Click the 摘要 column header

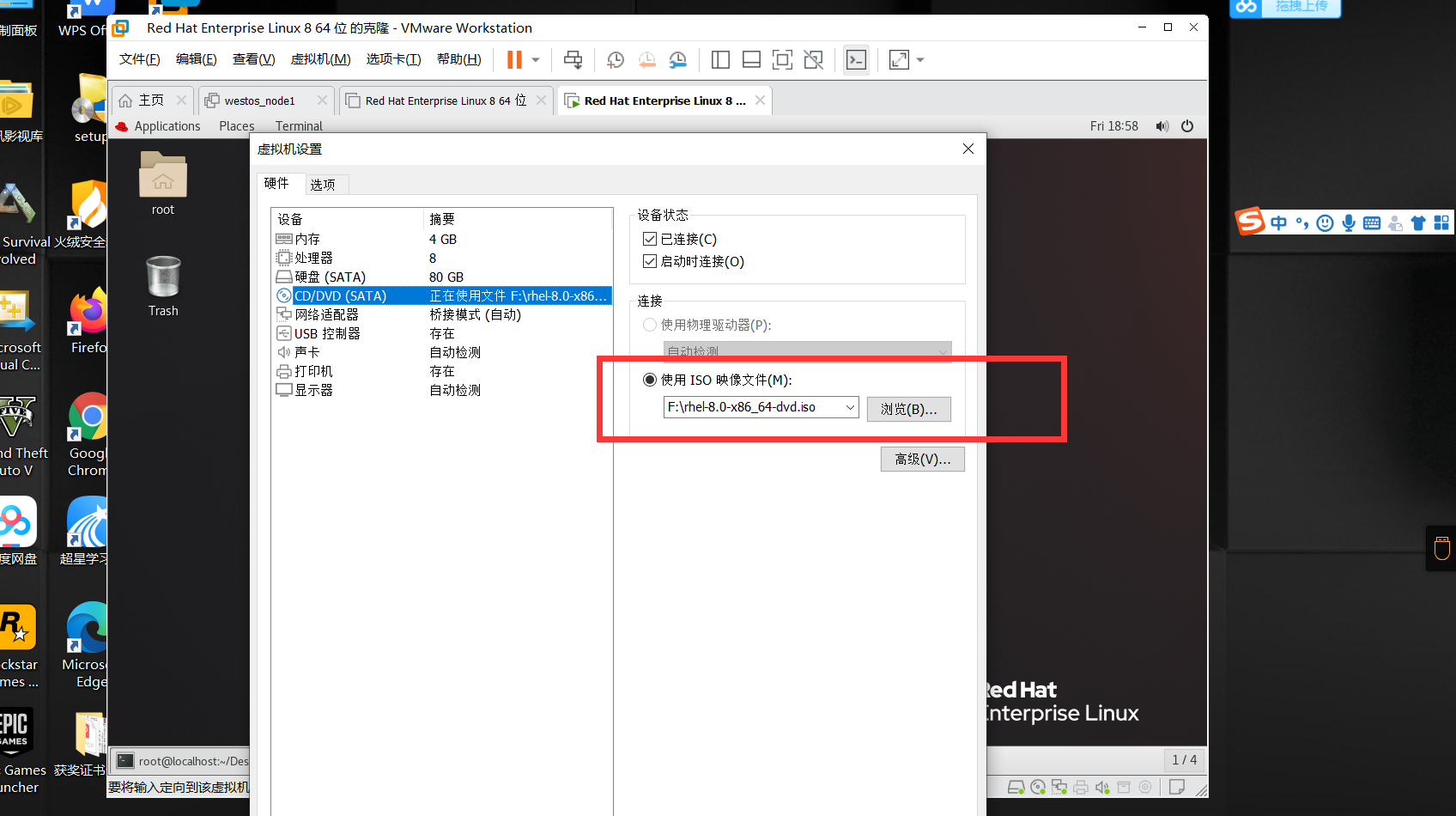[518, 219]
